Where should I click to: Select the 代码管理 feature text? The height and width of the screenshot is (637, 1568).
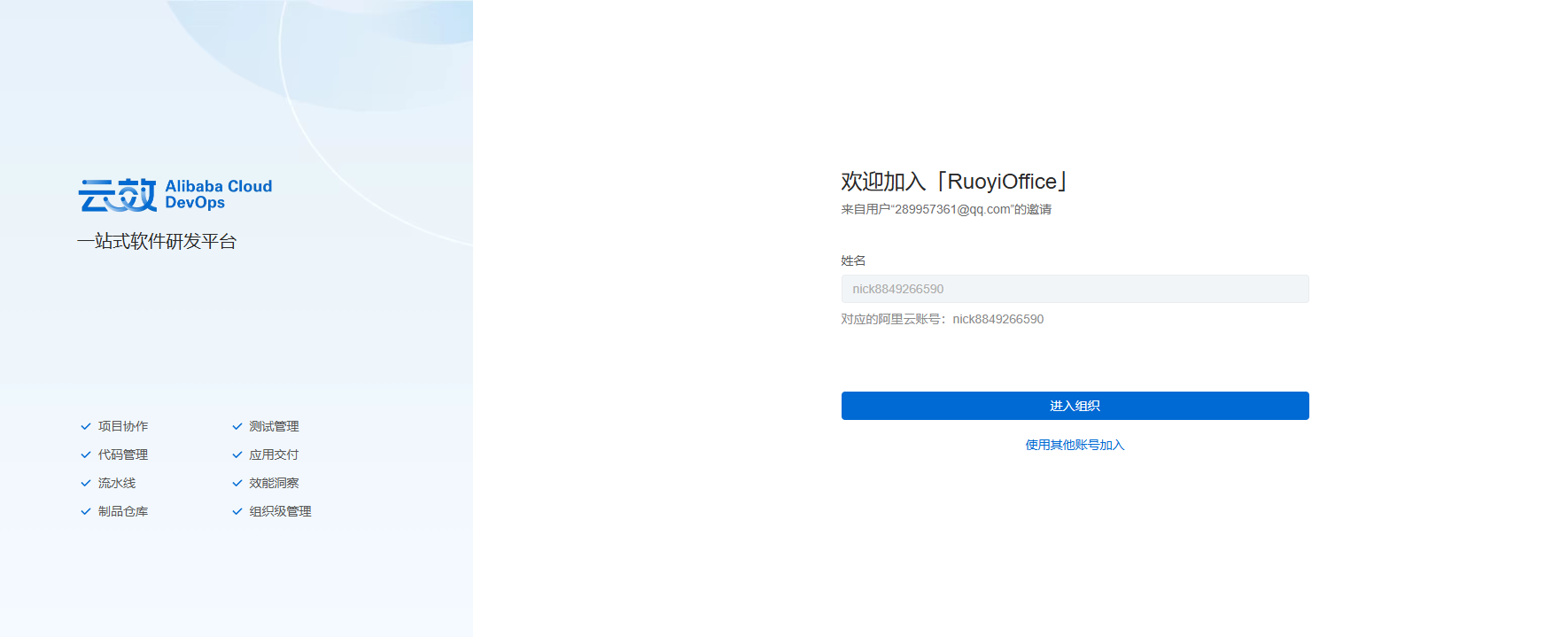[x=123, y=454]
